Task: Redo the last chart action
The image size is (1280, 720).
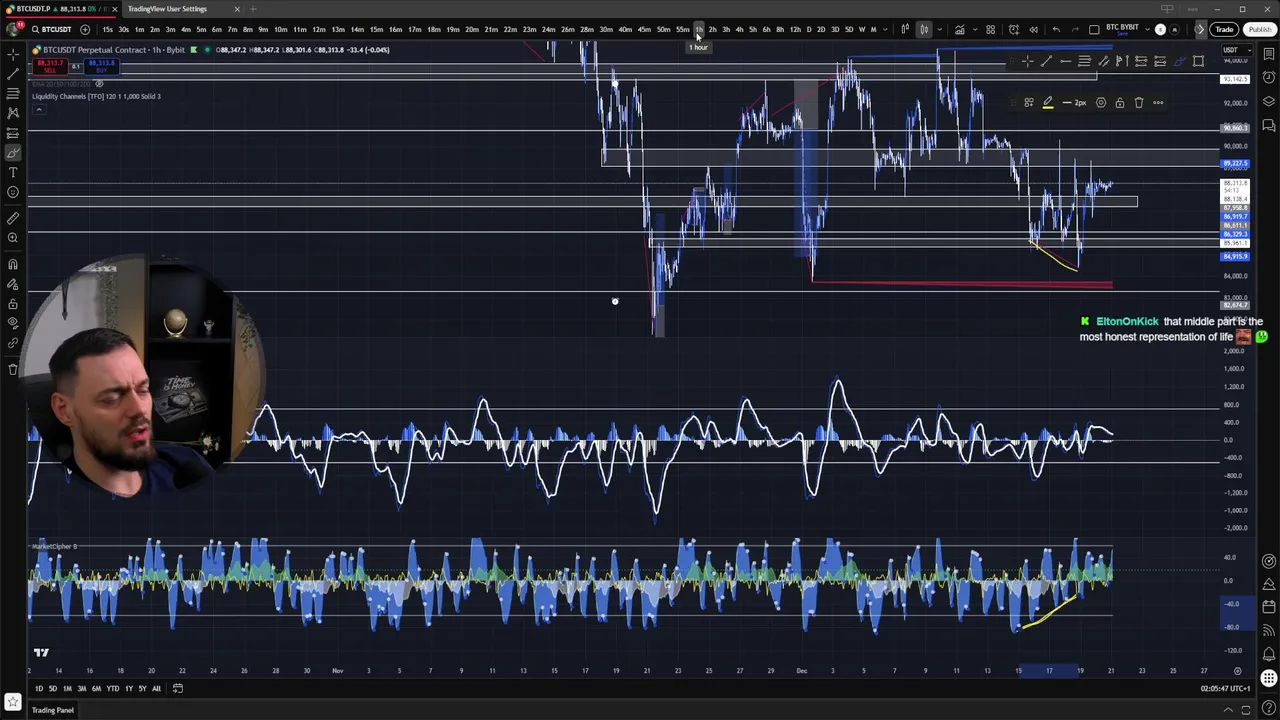Action: coord(1075,29)
